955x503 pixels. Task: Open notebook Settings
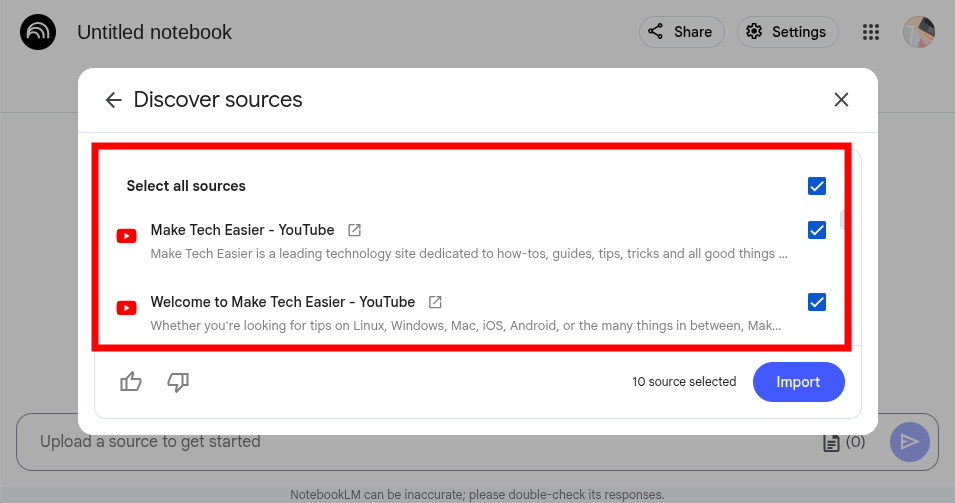pos(788,32)
